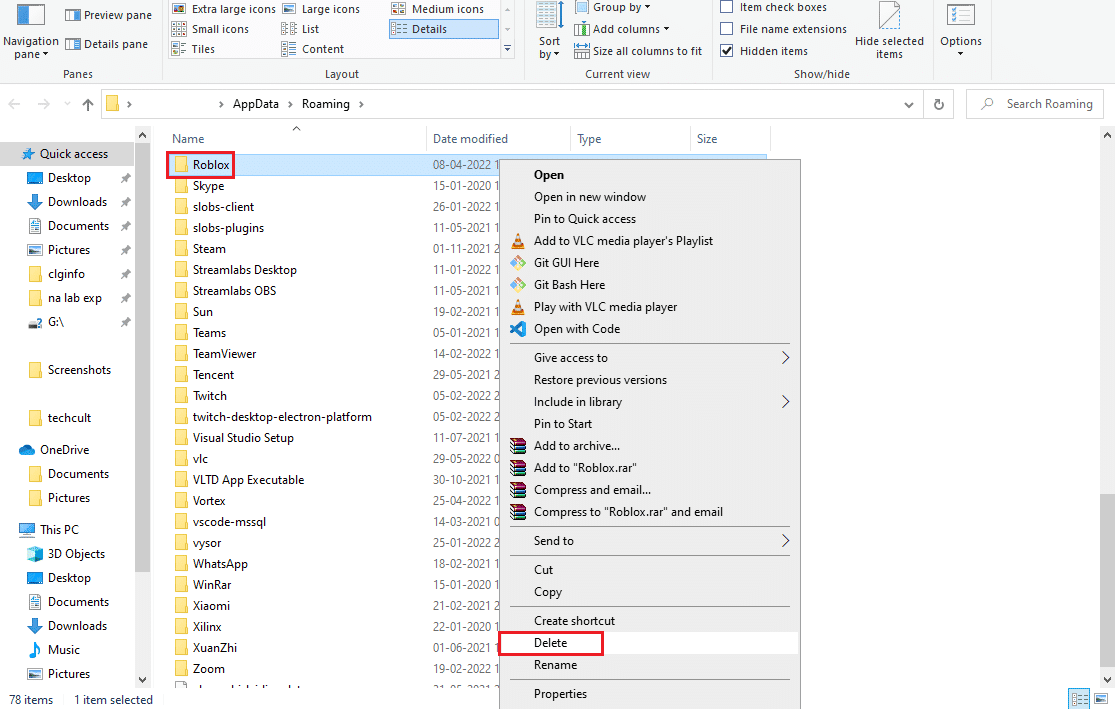Expand address bar history dropdown

908,105
